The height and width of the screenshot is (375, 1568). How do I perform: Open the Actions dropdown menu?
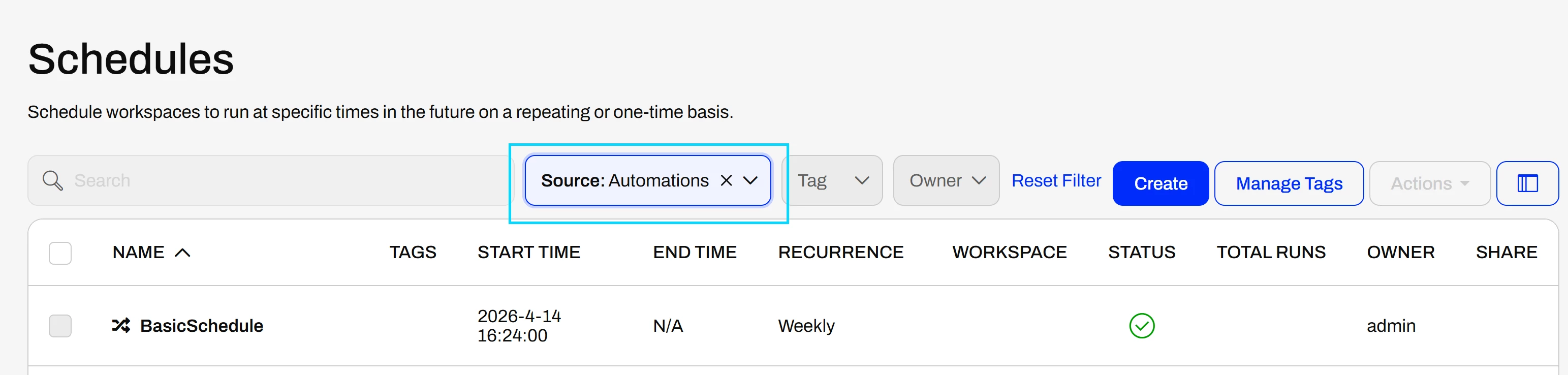[x=1429, y=183]
